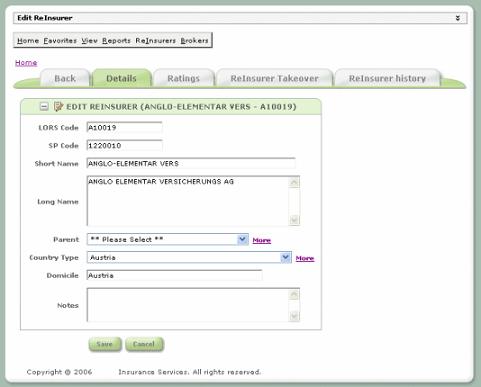The width and height of the screenshot is (481, 387).
Task: Click the edit pencil icon in panel header
Action: click(58, 107)
